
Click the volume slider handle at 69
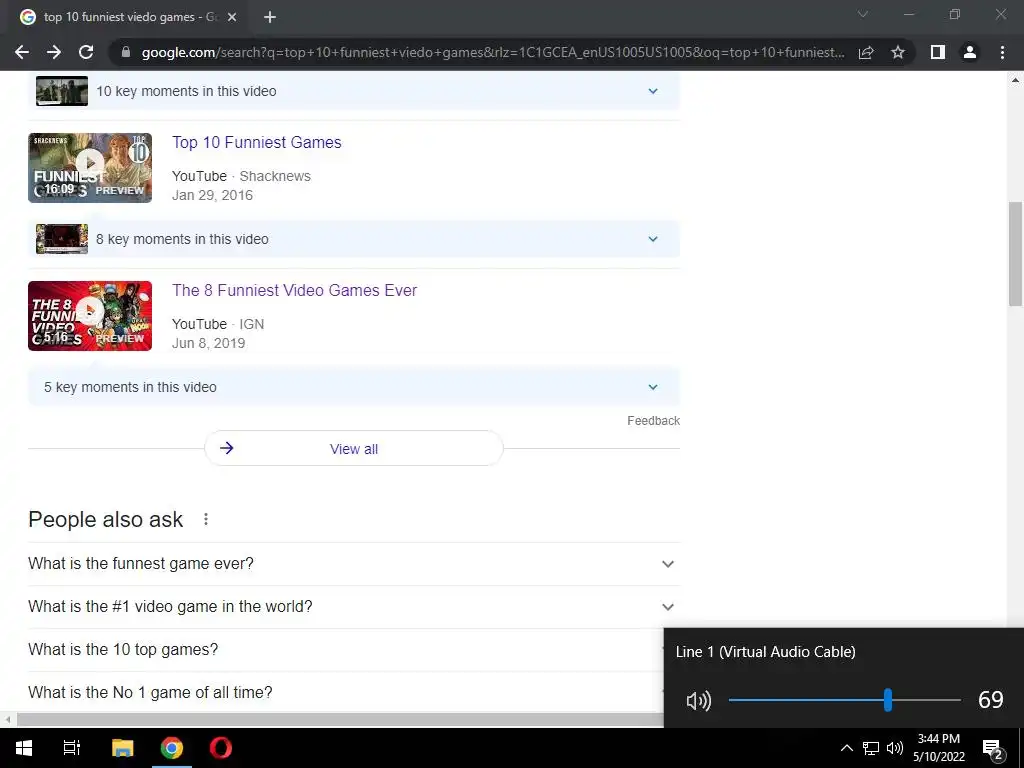pos(888,700)
